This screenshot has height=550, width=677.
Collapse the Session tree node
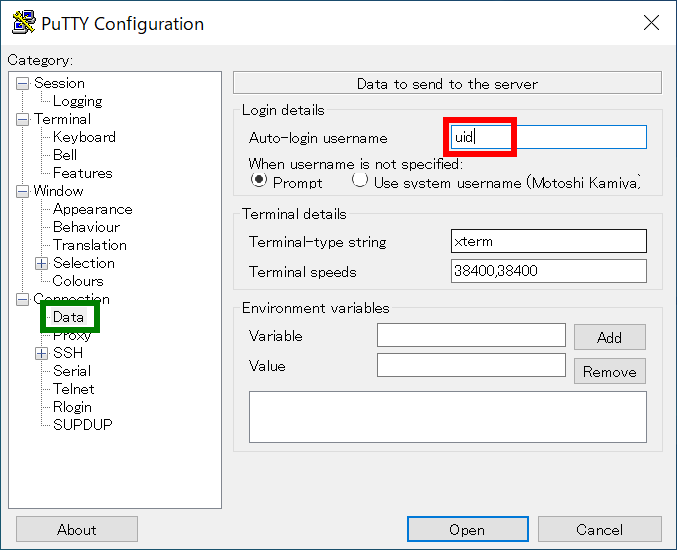click(22, 83)
